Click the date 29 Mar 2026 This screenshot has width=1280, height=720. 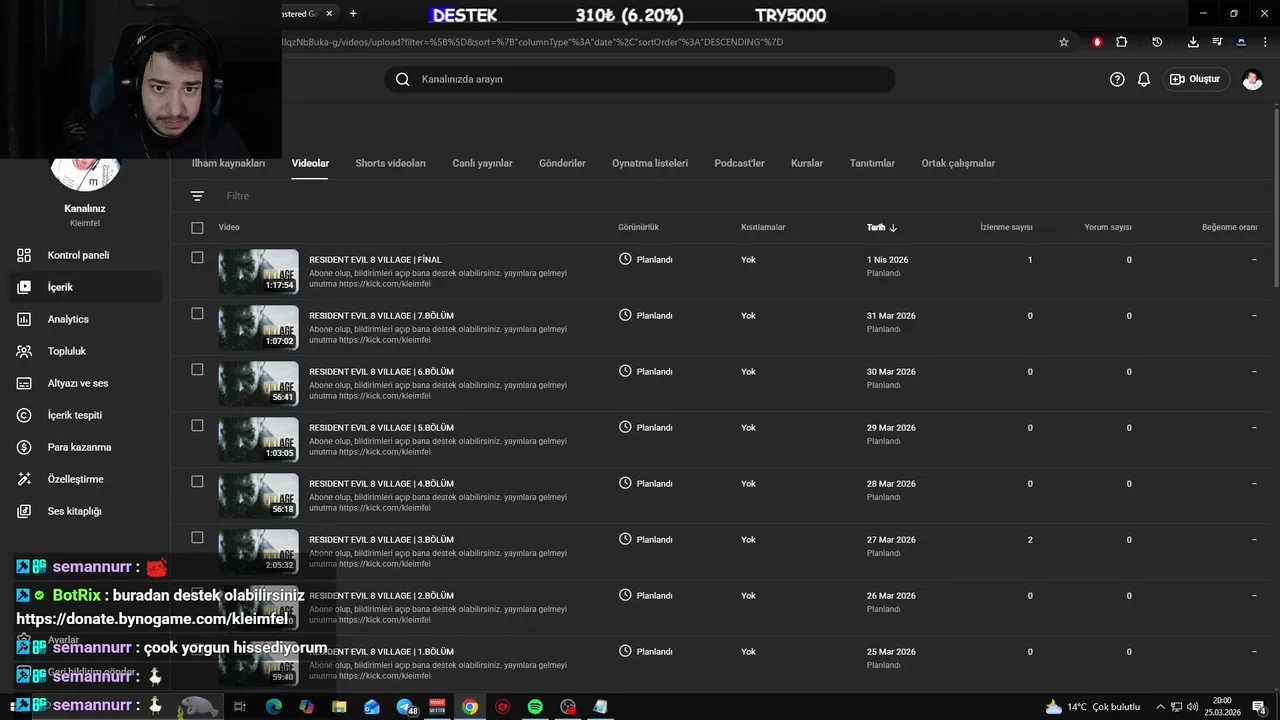click(x=891, y=427)
